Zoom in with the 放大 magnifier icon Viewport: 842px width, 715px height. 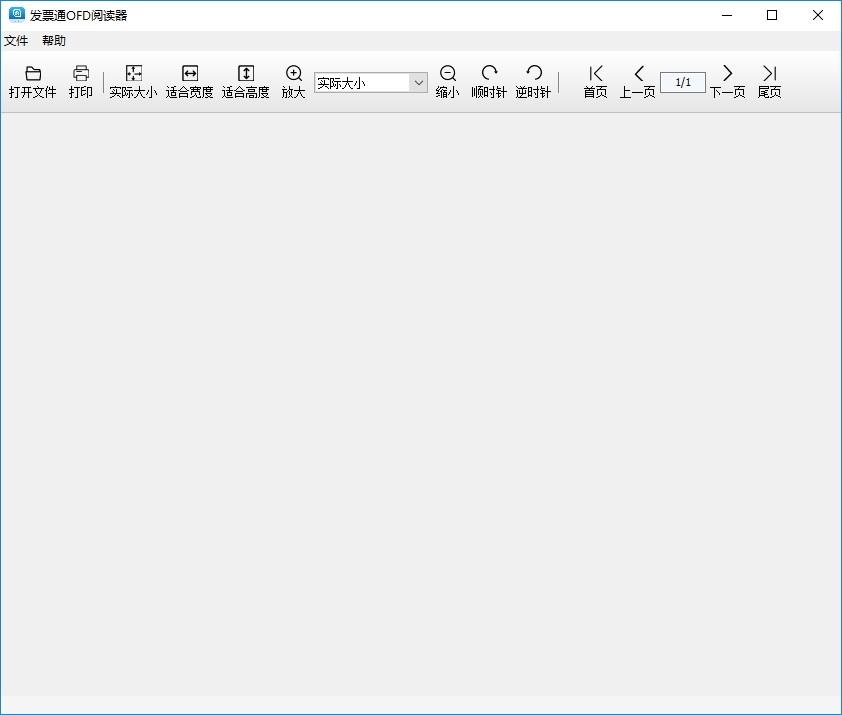pyautogui.click(x=294, y=73)
